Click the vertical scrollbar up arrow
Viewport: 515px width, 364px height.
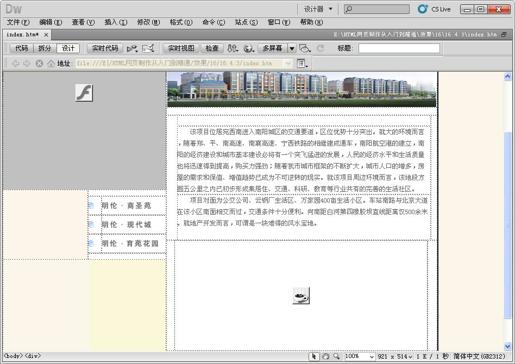tap(507, 77)
